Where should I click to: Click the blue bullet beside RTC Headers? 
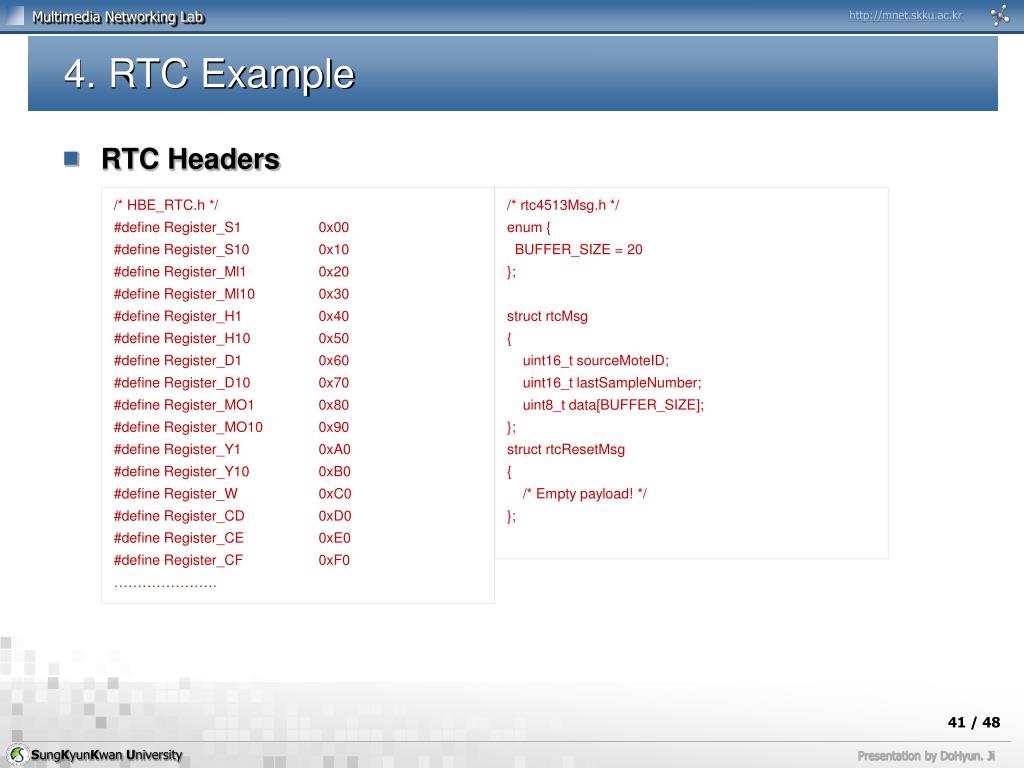pyautogui.click(x=72, y=159)
